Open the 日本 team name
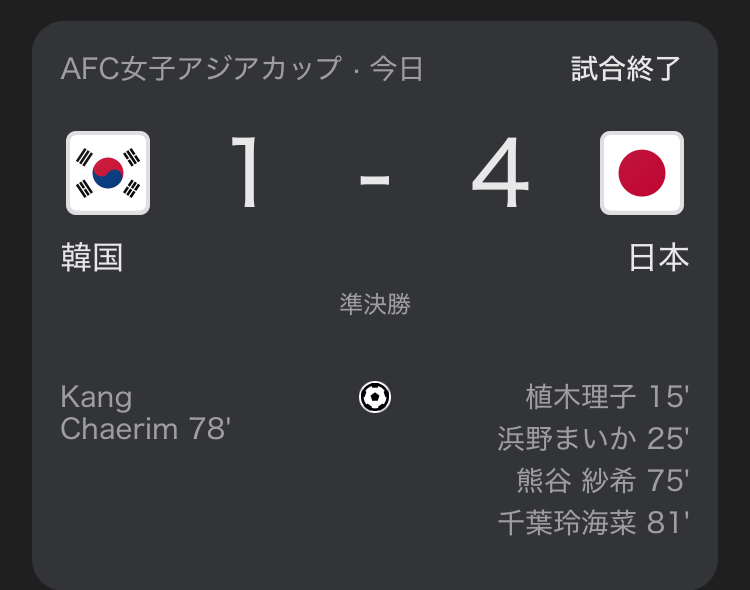Image resolution: width=750 pixels, height=590 pixels. (659, 258)
